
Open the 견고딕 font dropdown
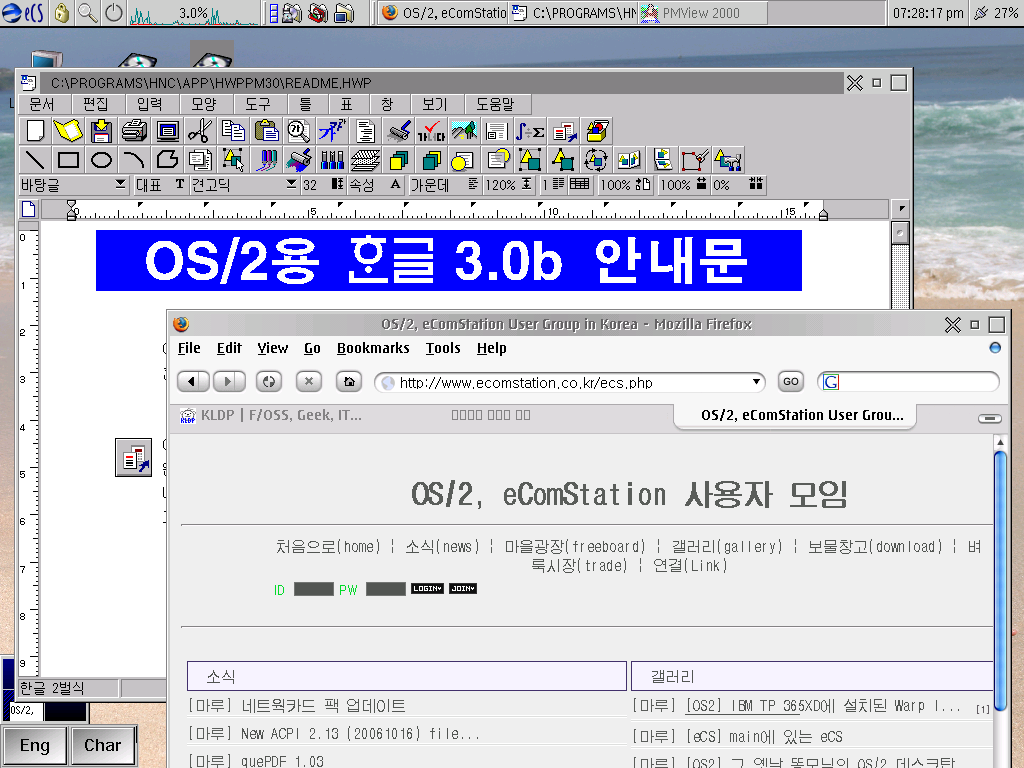[291, 185]
